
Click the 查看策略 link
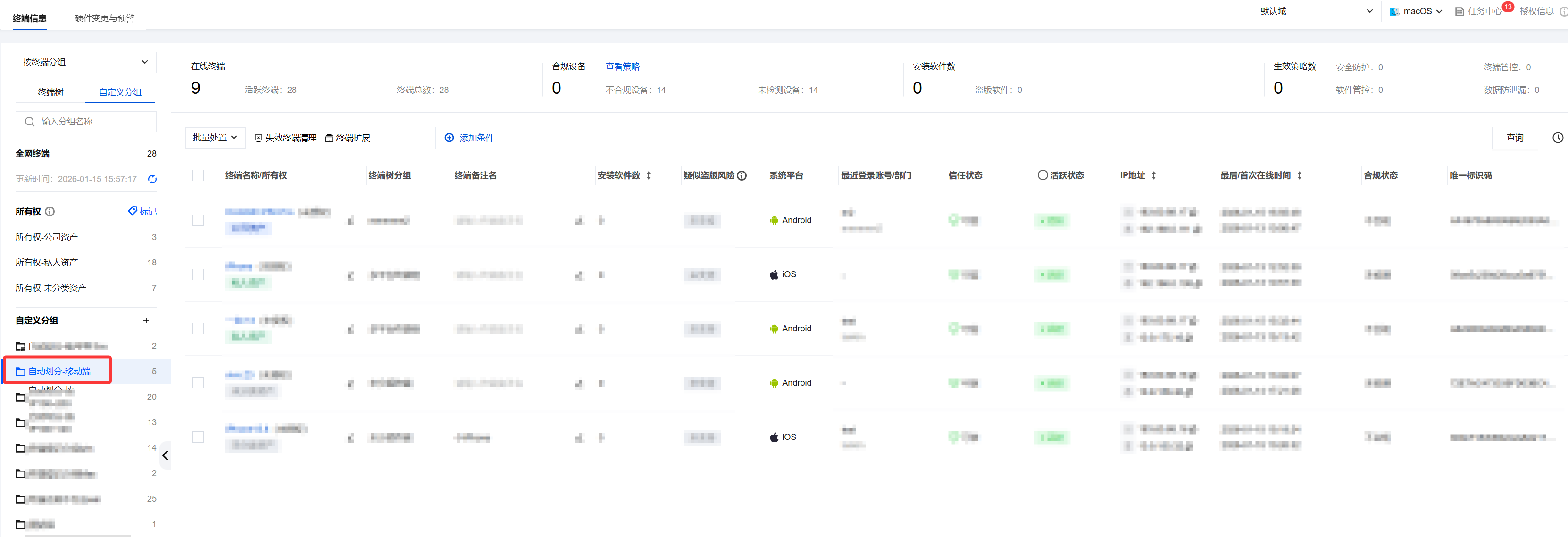[622, 67]
